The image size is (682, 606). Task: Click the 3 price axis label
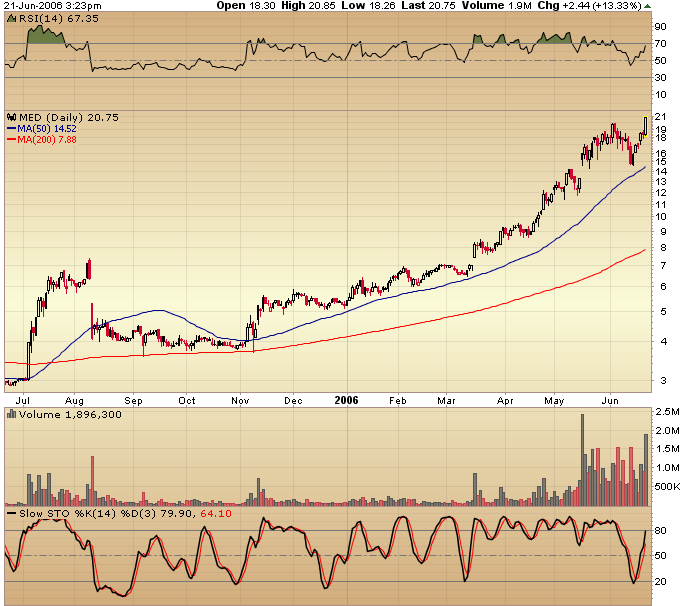pos(663,380)
